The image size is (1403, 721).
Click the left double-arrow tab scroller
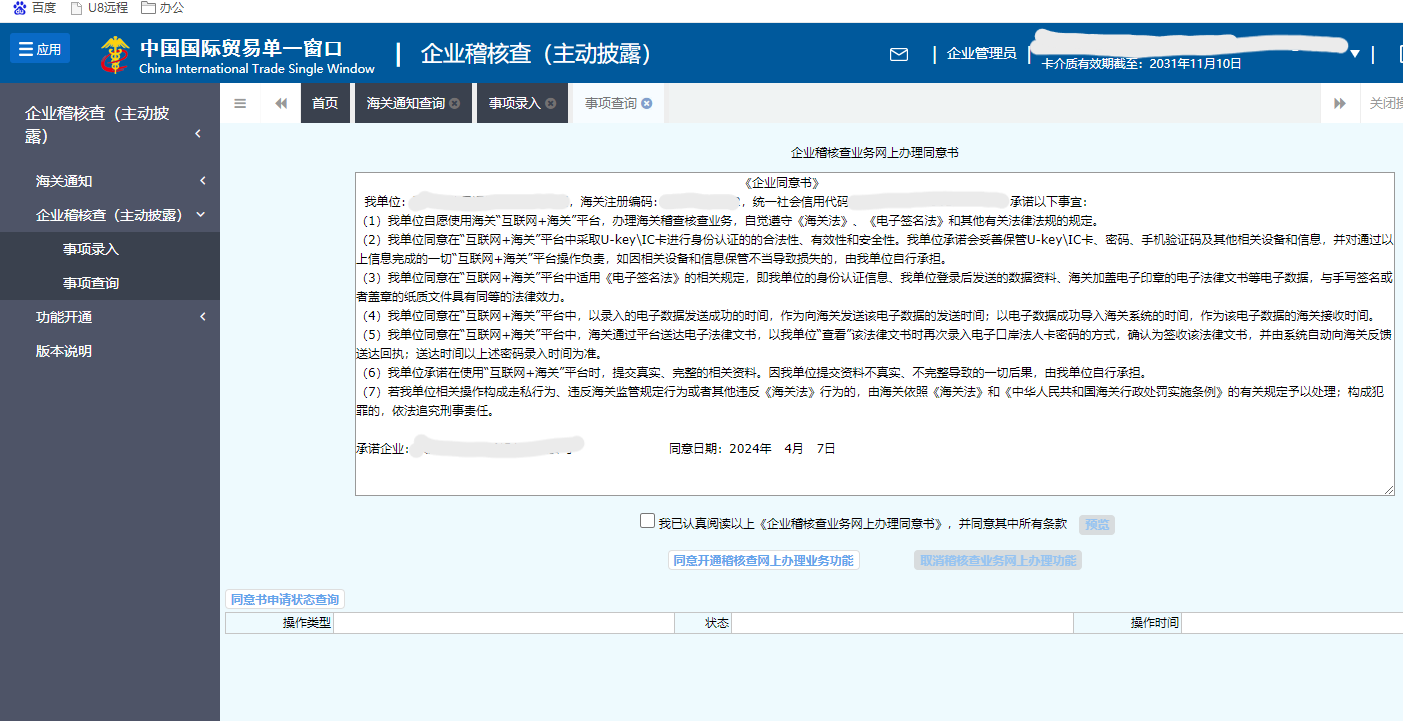coord(279,102)
